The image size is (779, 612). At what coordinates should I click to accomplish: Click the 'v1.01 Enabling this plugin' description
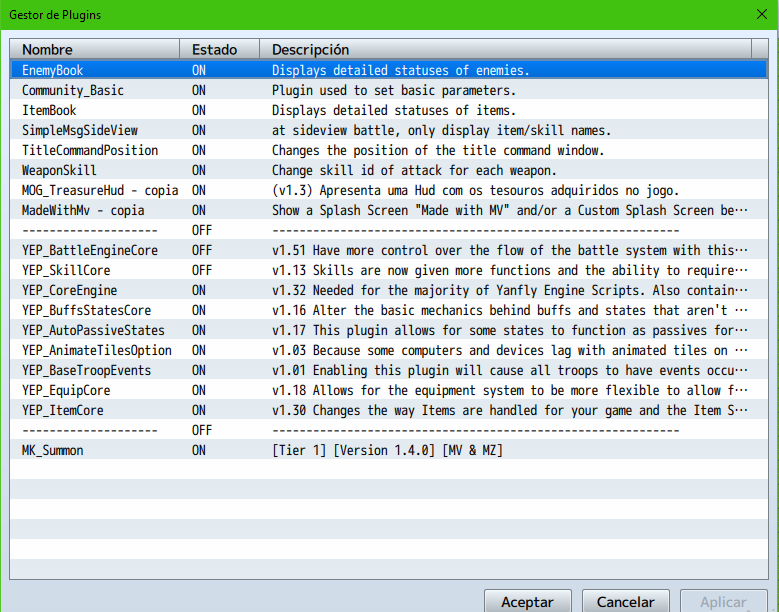tap(510, 370)
